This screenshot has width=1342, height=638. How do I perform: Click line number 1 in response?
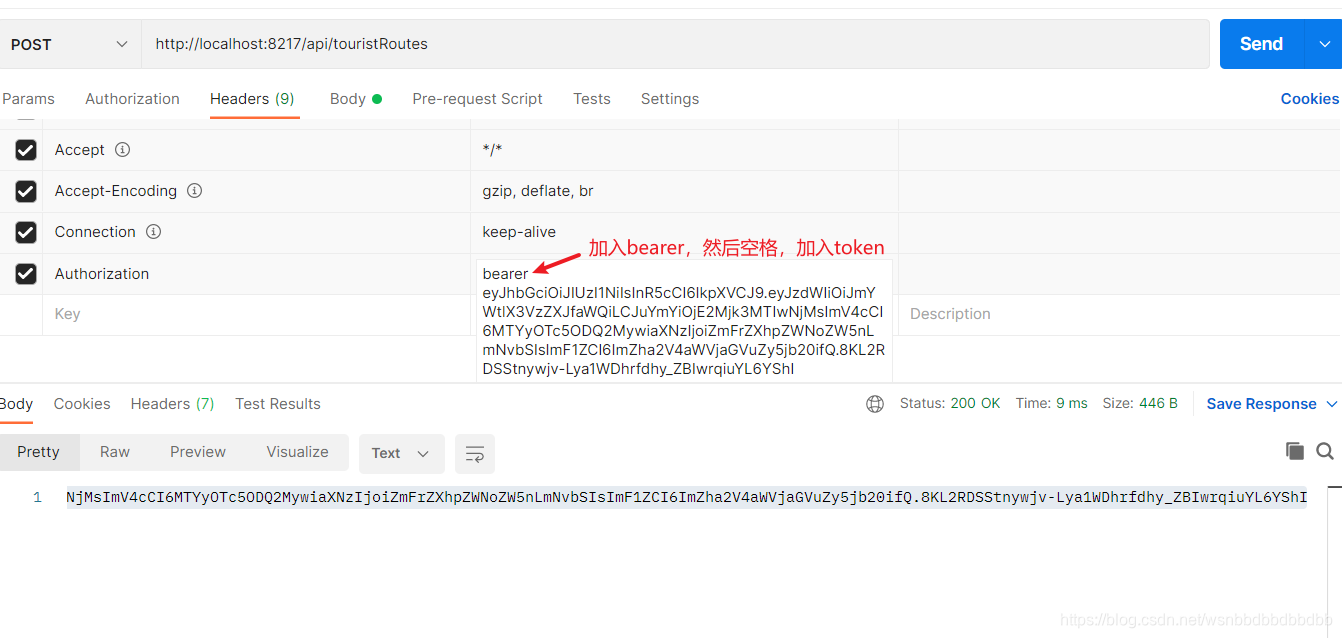[38, 497]
